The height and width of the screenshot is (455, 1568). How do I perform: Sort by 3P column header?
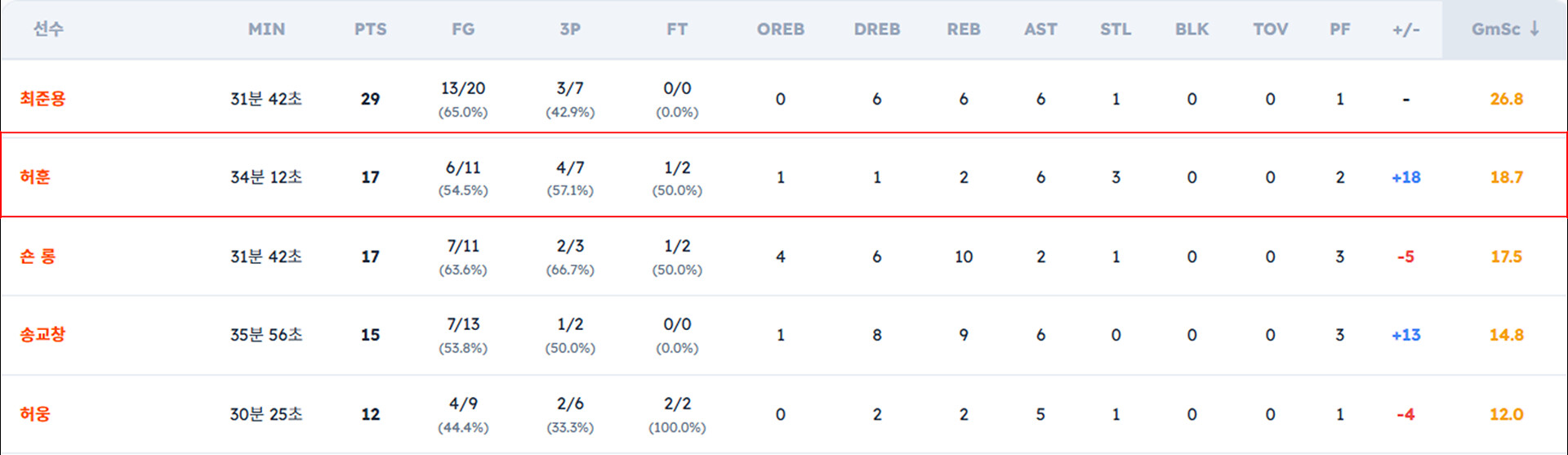570,29
